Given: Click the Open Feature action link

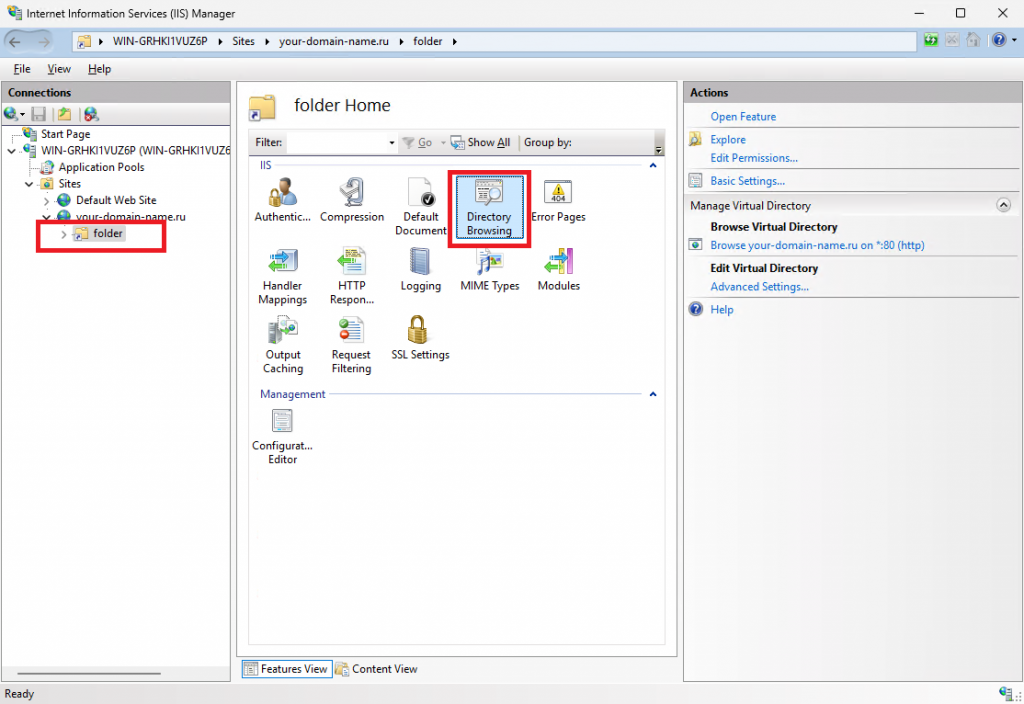Looking at the screenshot, I should click(x=743, y=117).
